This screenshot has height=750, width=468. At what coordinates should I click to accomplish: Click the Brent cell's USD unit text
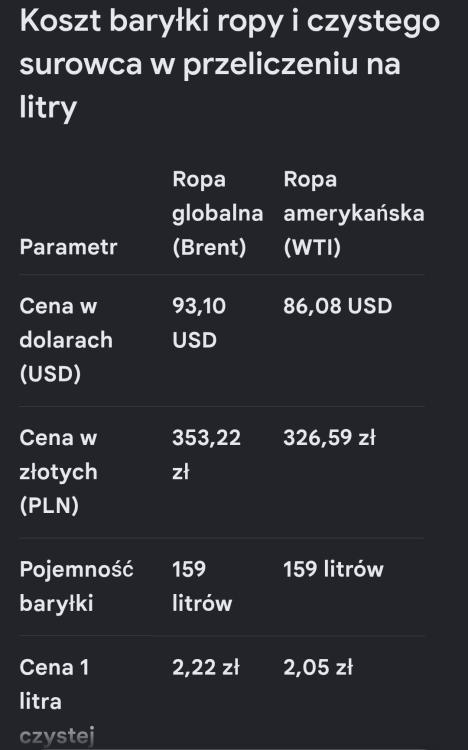pos(194,340)
